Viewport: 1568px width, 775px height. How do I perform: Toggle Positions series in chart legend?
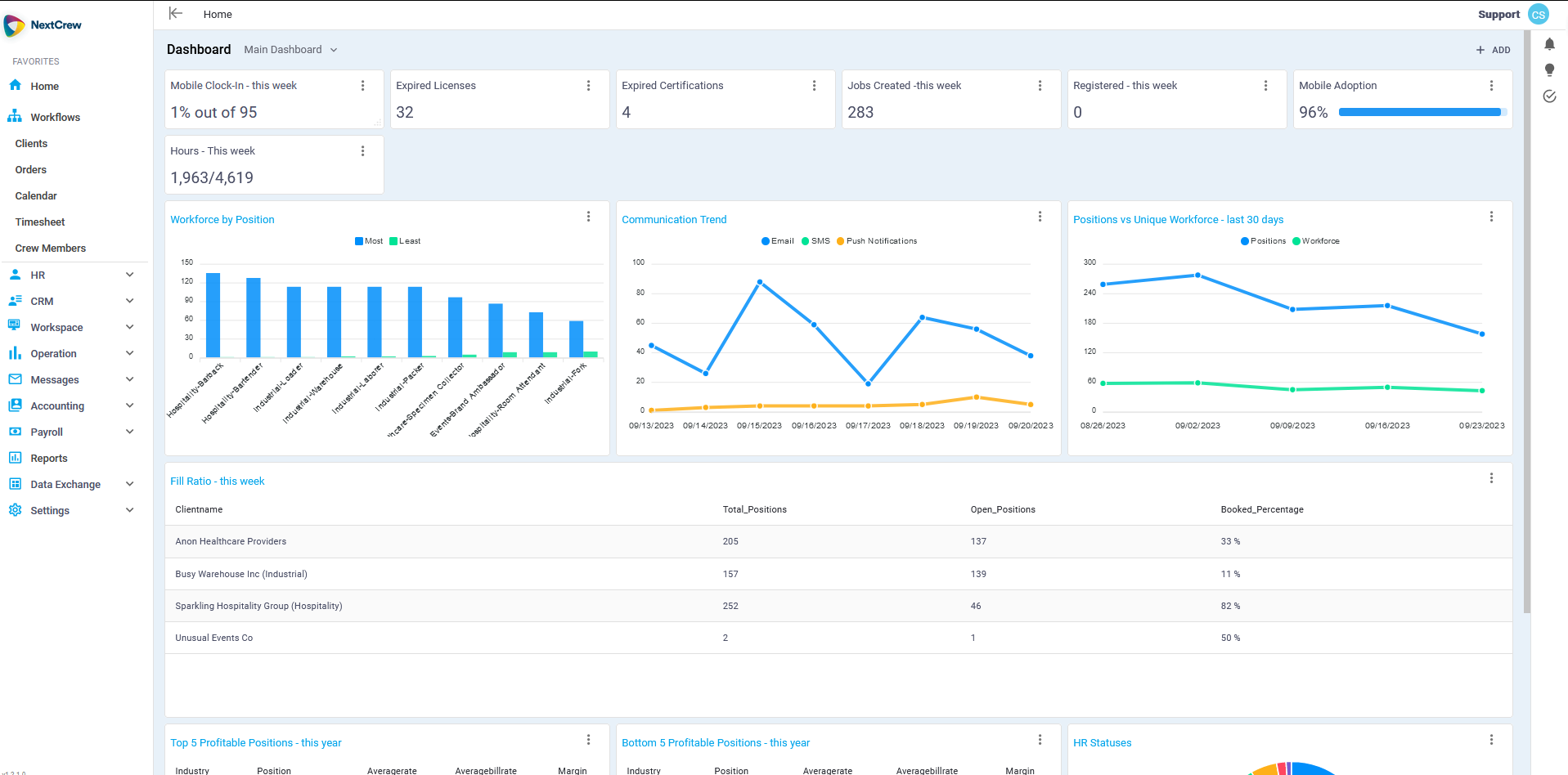(x=1264, y=241)
